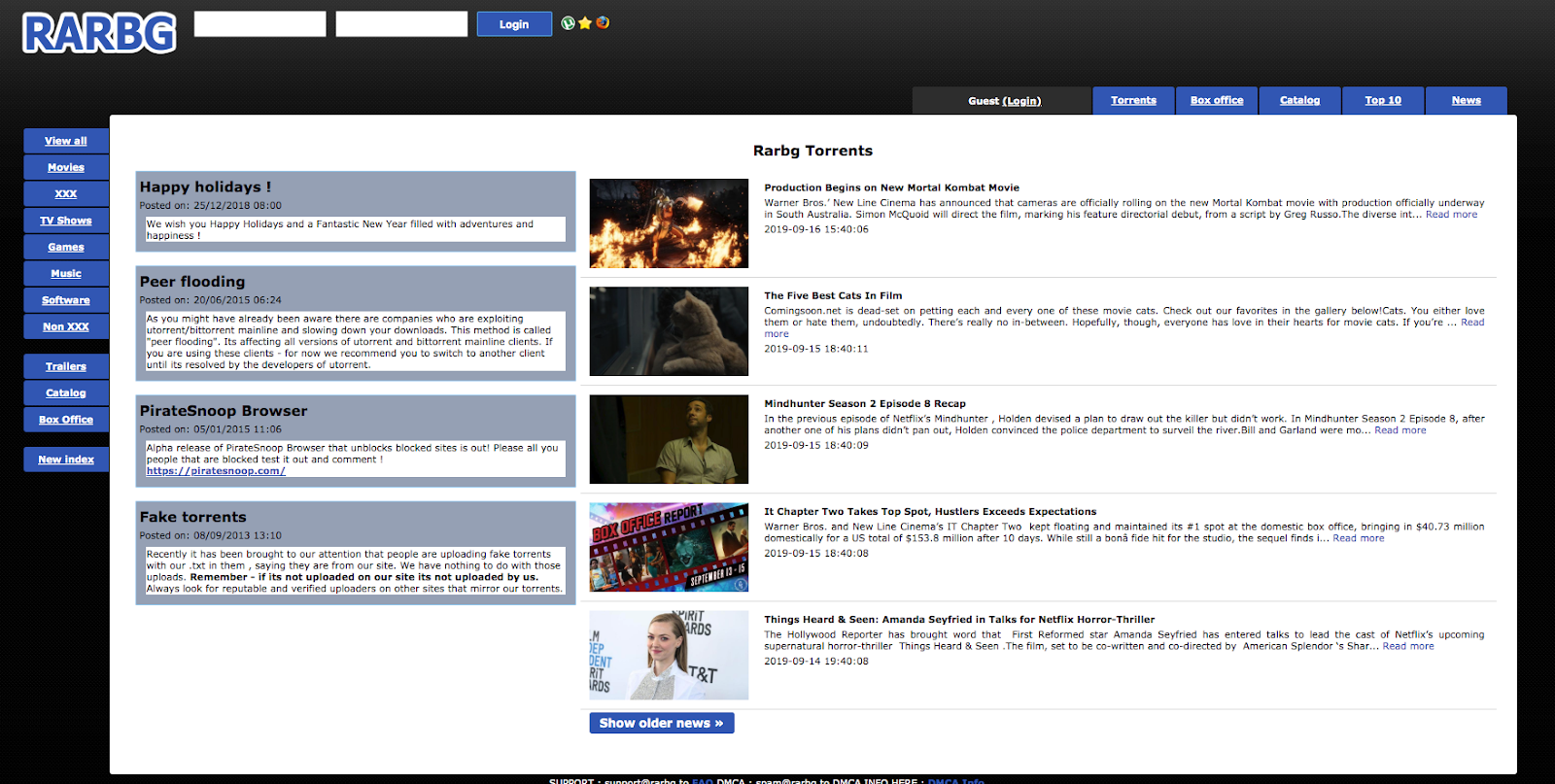This screenshot has height=784, width=1555.
Task: Click the Firefox icon beside Login
Action: (x=603, y=22)
